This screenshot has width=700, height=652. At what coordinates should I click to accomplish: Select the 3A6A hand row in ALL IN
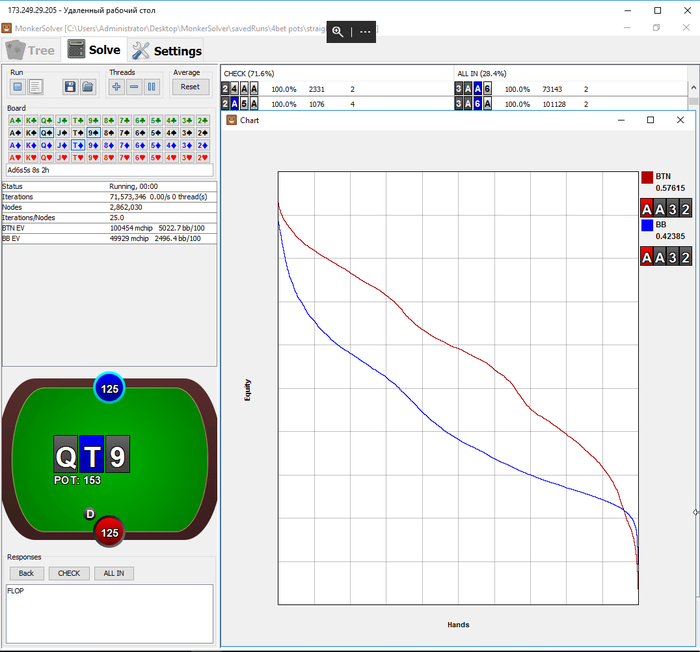coord(571,104)
